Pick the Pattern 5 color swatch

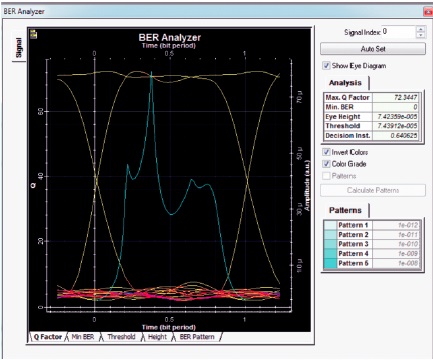pos(330,264)
